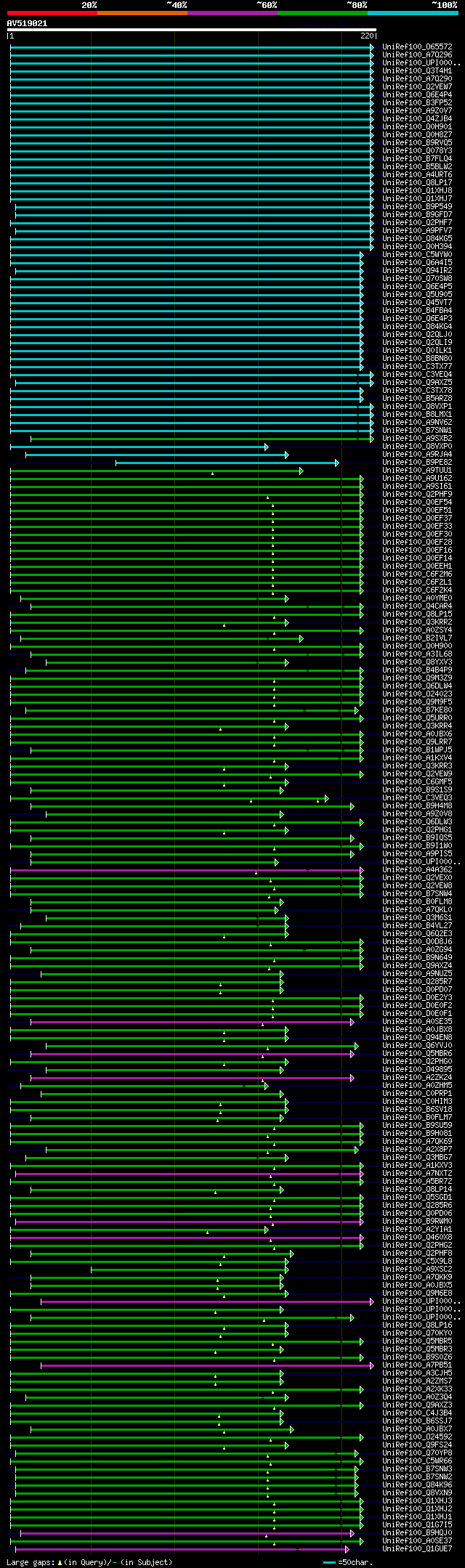Click the UniRef100_Q0EF54 label
Viewport: 465px width, 1568px height.
pos(417,503)
